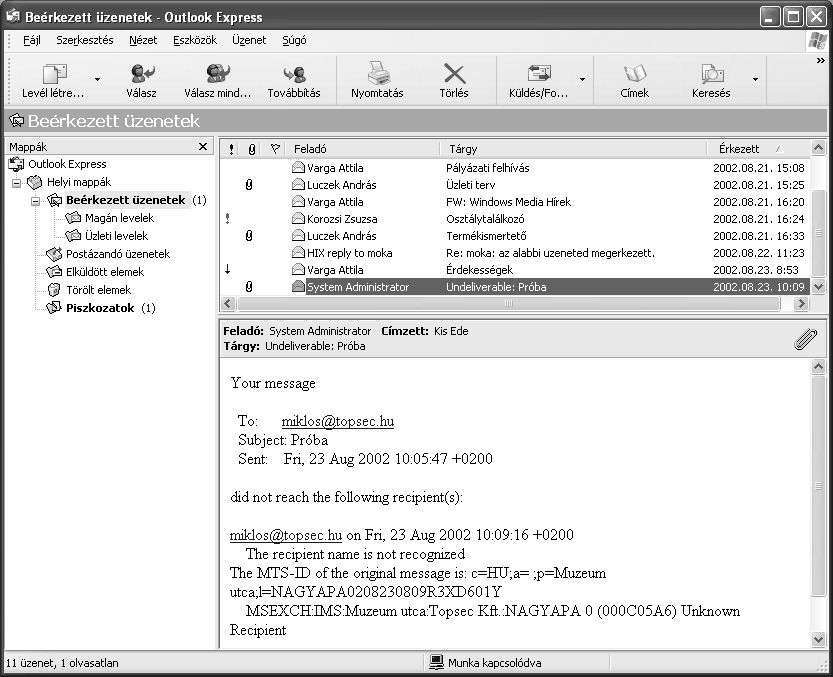Select the Beérkezett üzenetek folder in tree
This screenshot has height=677, width=833.
[x=125, y=200]
